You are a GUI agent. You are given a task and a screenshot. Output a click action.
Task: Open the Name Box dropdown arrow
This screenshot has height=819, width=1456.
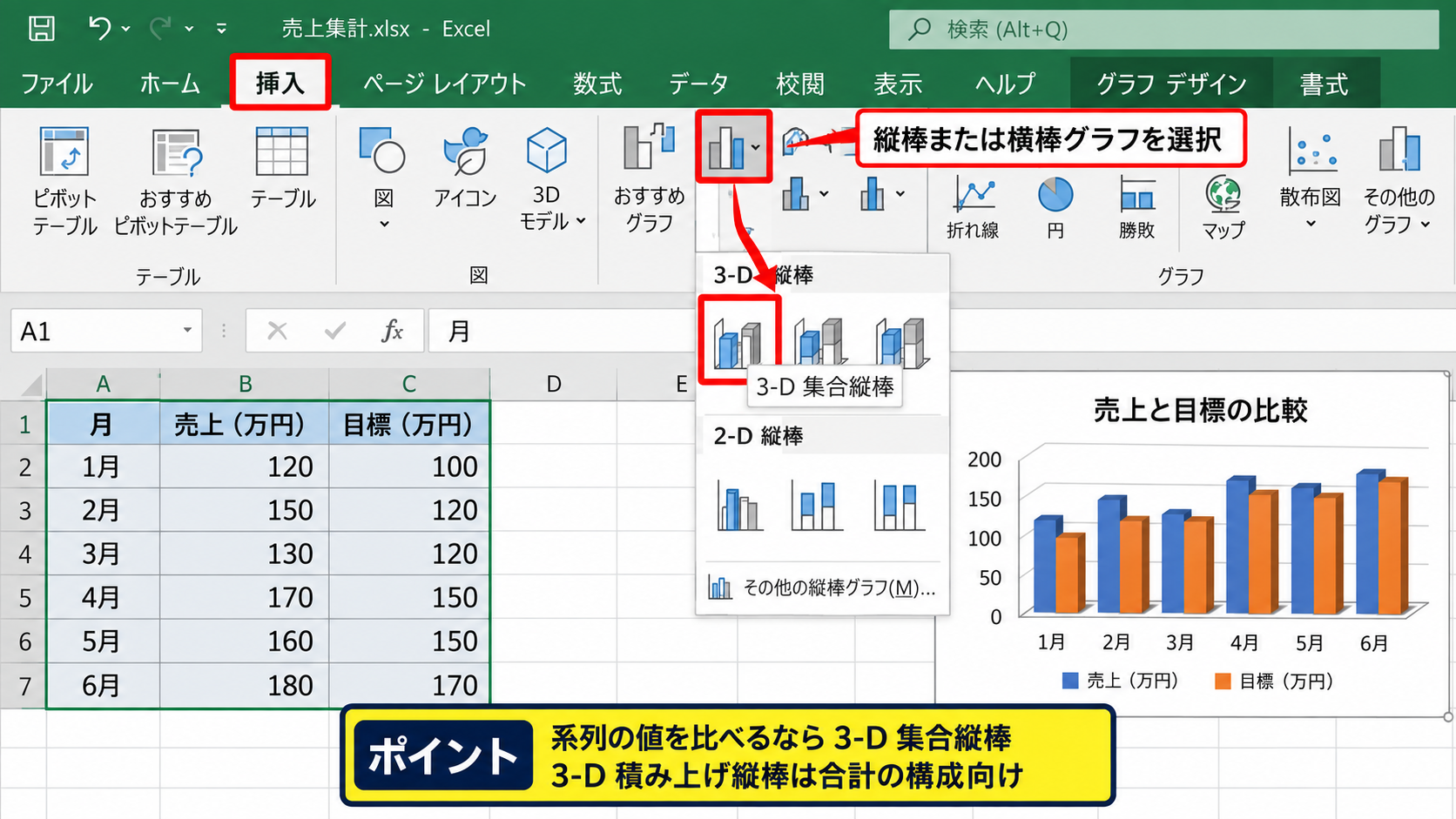click(186, 331)
